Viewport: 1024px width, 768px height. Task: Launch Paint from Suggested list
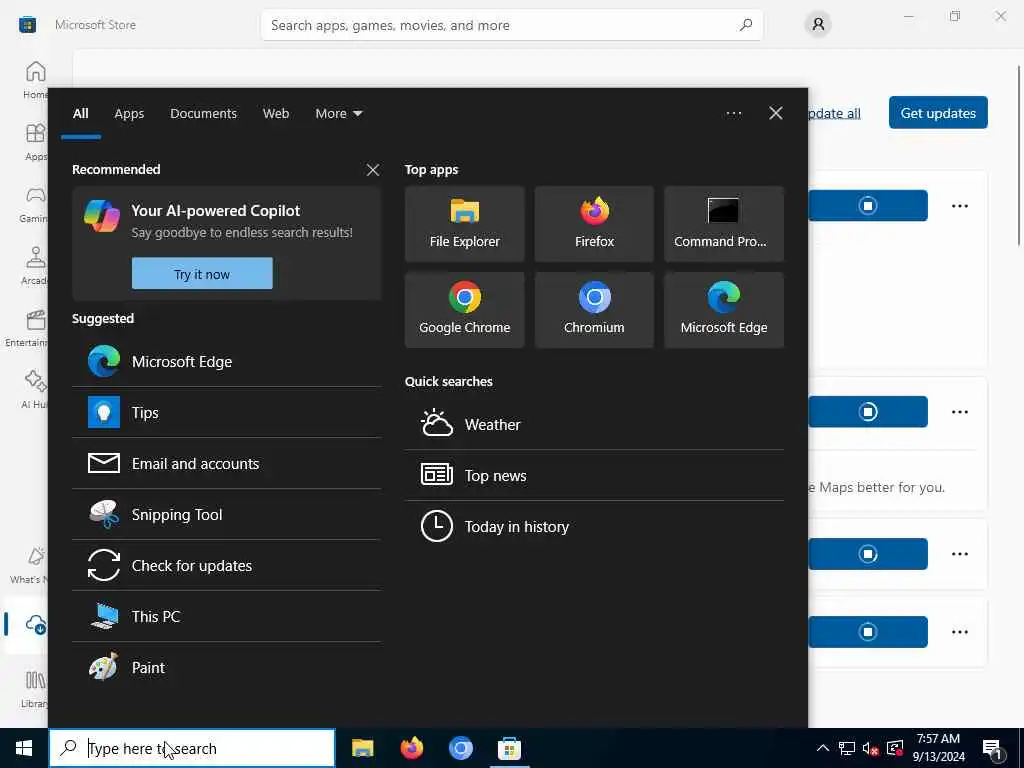click(x=226, y=667)
